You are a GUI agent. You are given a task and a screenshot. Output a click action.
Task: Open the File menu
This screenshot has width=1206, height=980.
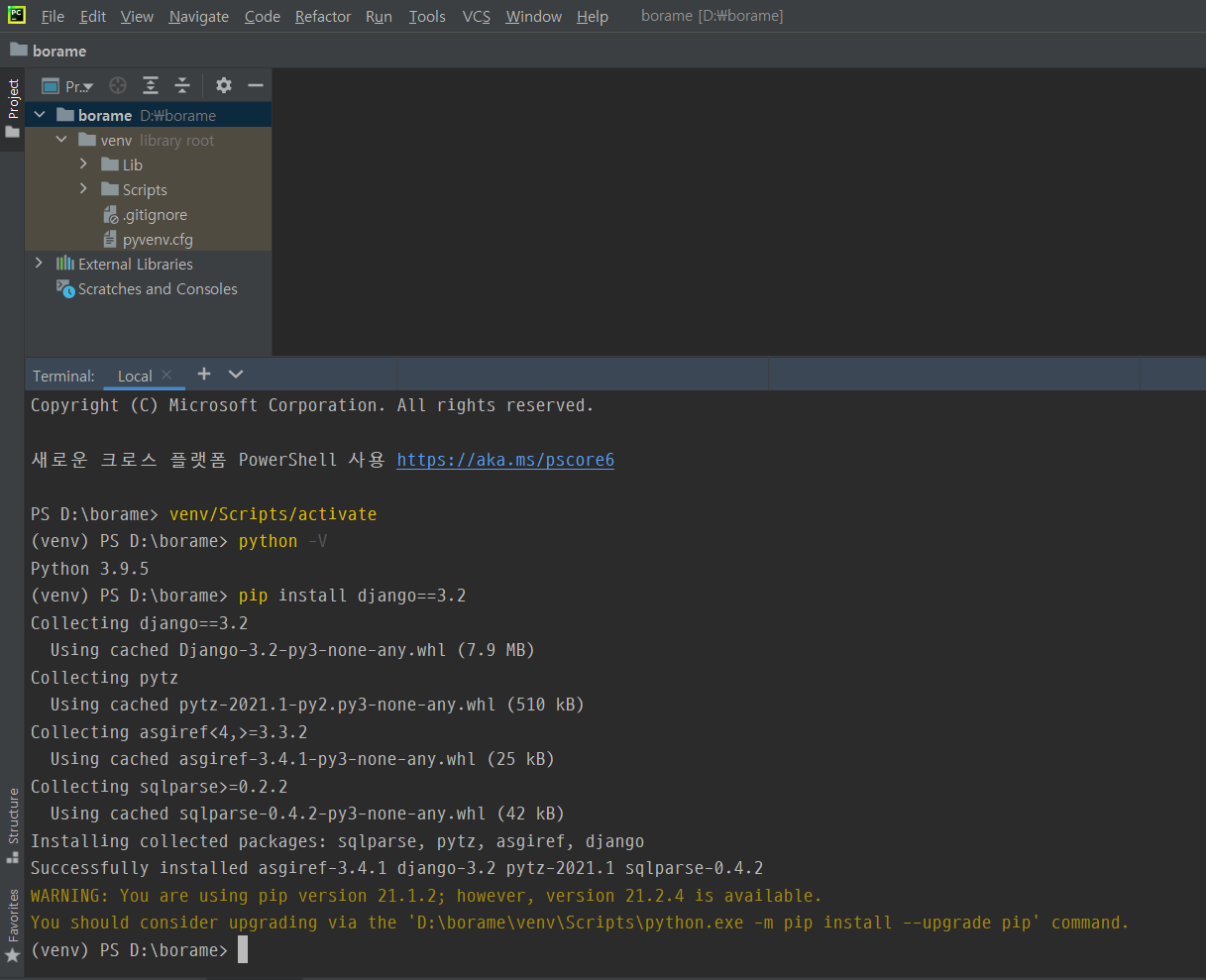pos(53,17)
